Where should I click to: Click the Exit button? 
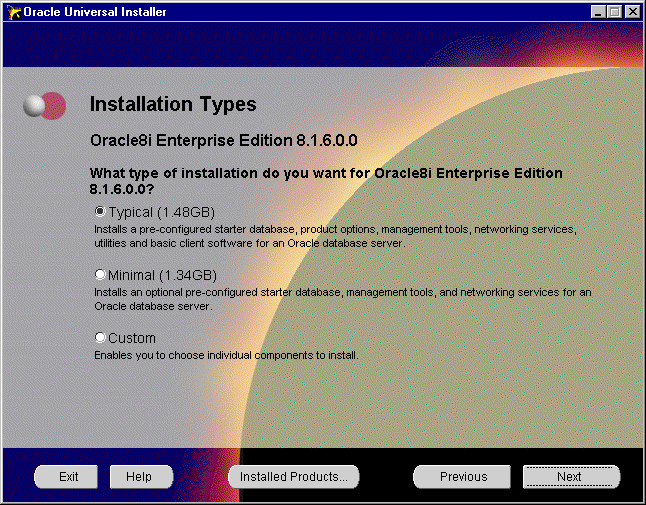click(x=68, y=477)
